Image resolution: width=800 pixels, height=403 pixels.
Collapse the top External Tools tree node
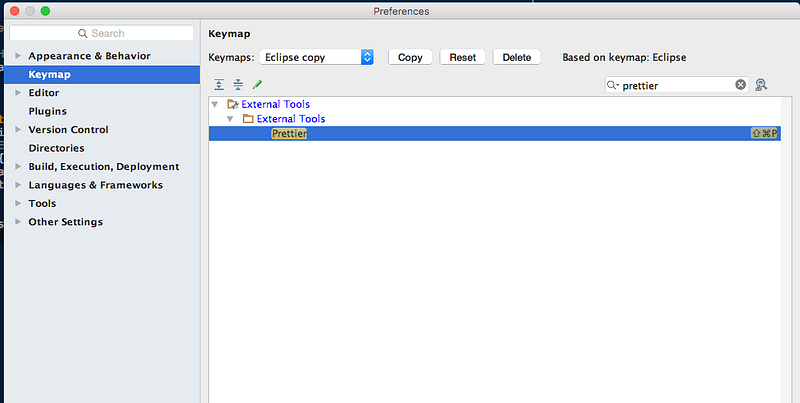click(215, 104)
